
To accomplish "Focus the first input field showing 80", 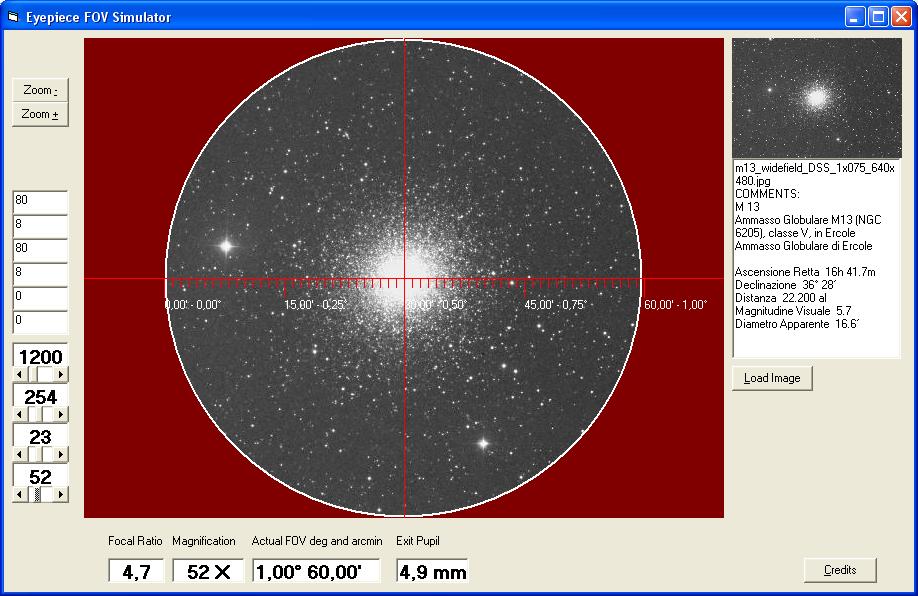I will click(x=40, y=202).
